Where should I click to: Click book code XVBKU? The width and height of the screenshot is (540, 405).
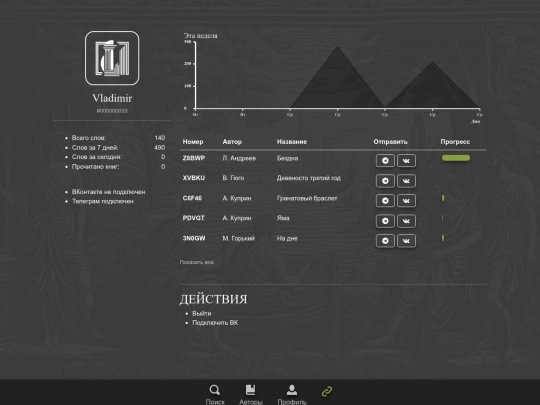pyautogui.click(x=194, y=178)
